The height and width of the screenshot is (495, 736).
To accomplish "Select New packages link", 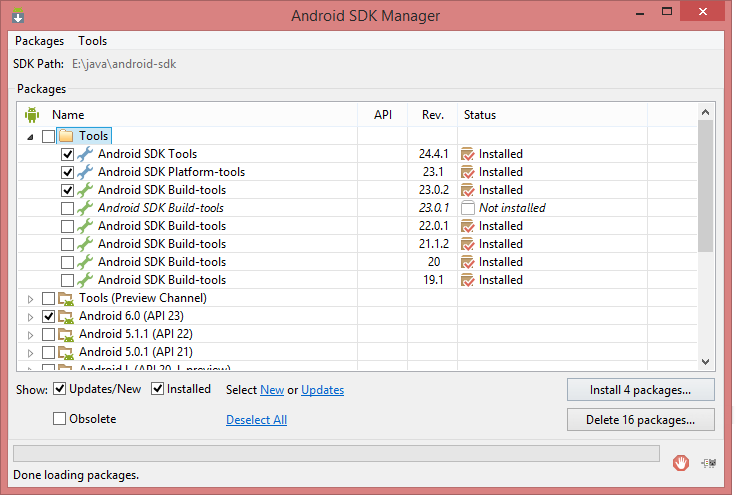I will pyautogui.click(x=272, y=390).
